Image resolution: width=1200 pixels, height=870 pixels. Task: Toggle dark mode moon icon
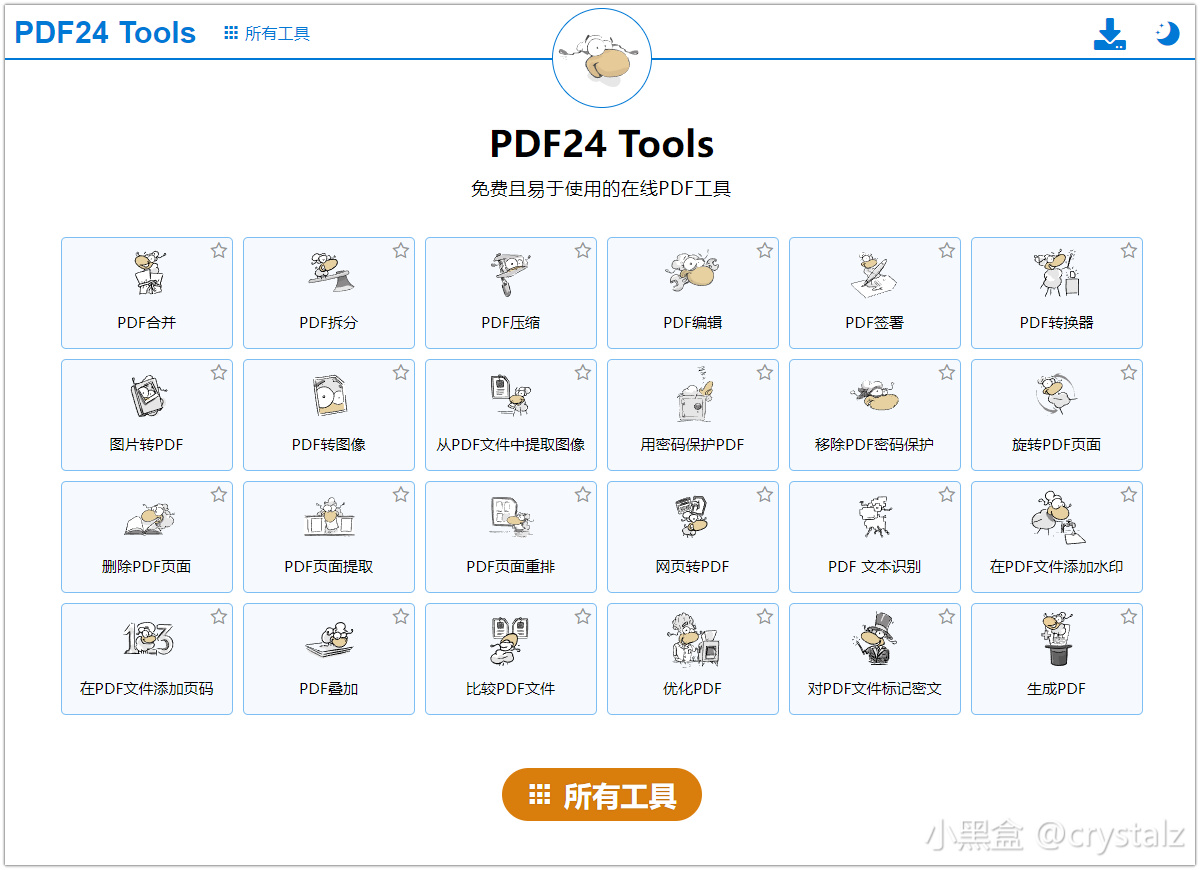pyautogui.click(x=1167, y=34)
